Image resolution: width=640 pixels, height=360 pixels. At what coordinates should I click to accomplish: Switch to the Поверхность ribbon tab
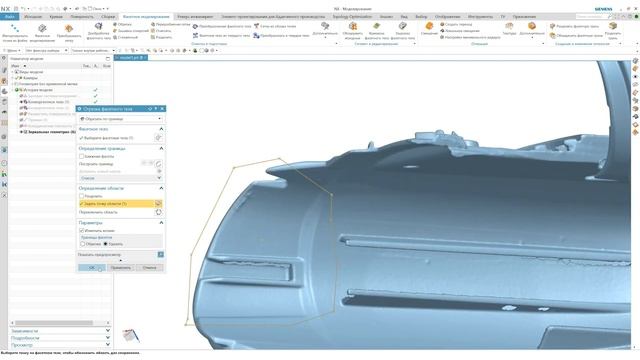[x=82, y=17]
